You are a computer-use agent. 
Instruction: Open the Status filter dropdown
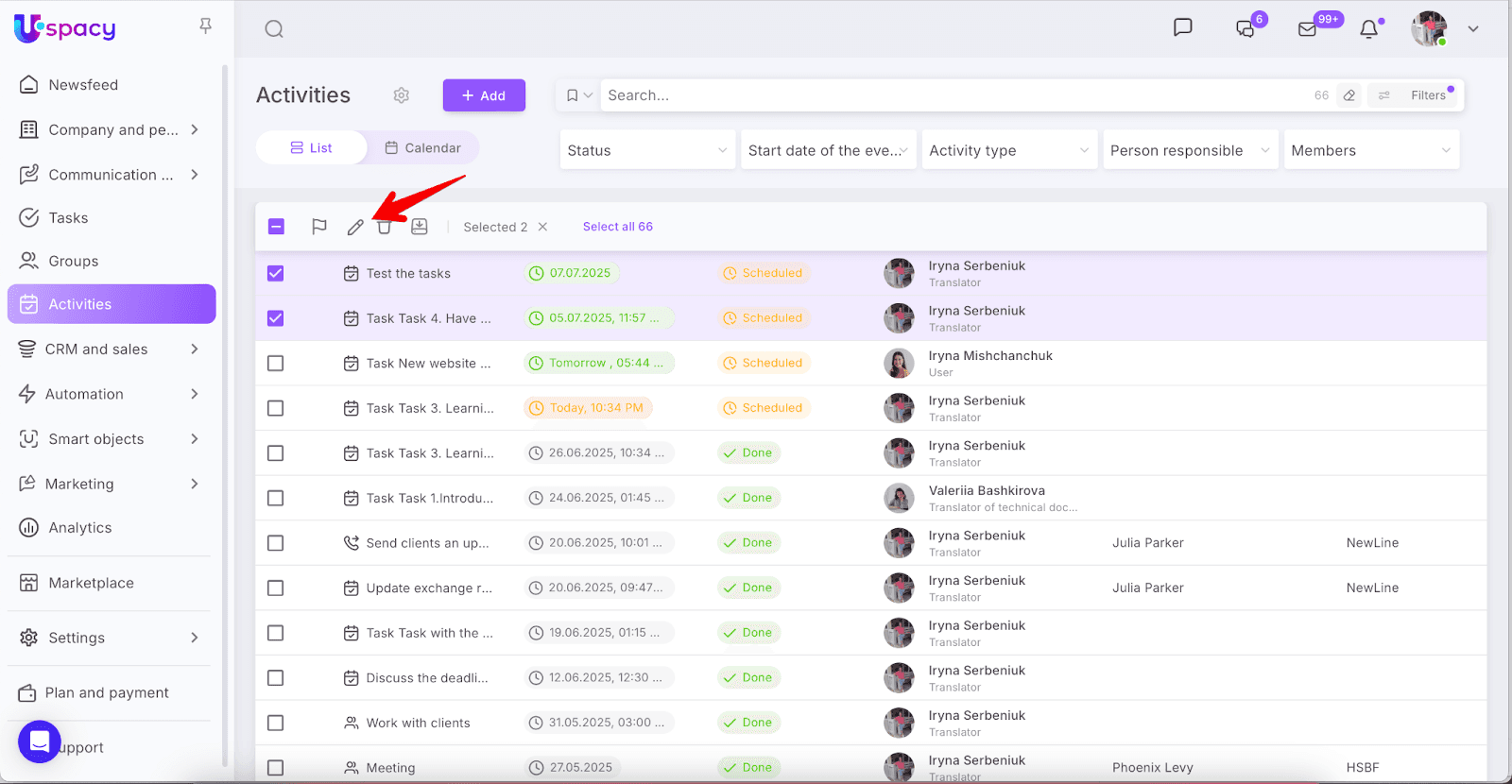tap(647, 150)
